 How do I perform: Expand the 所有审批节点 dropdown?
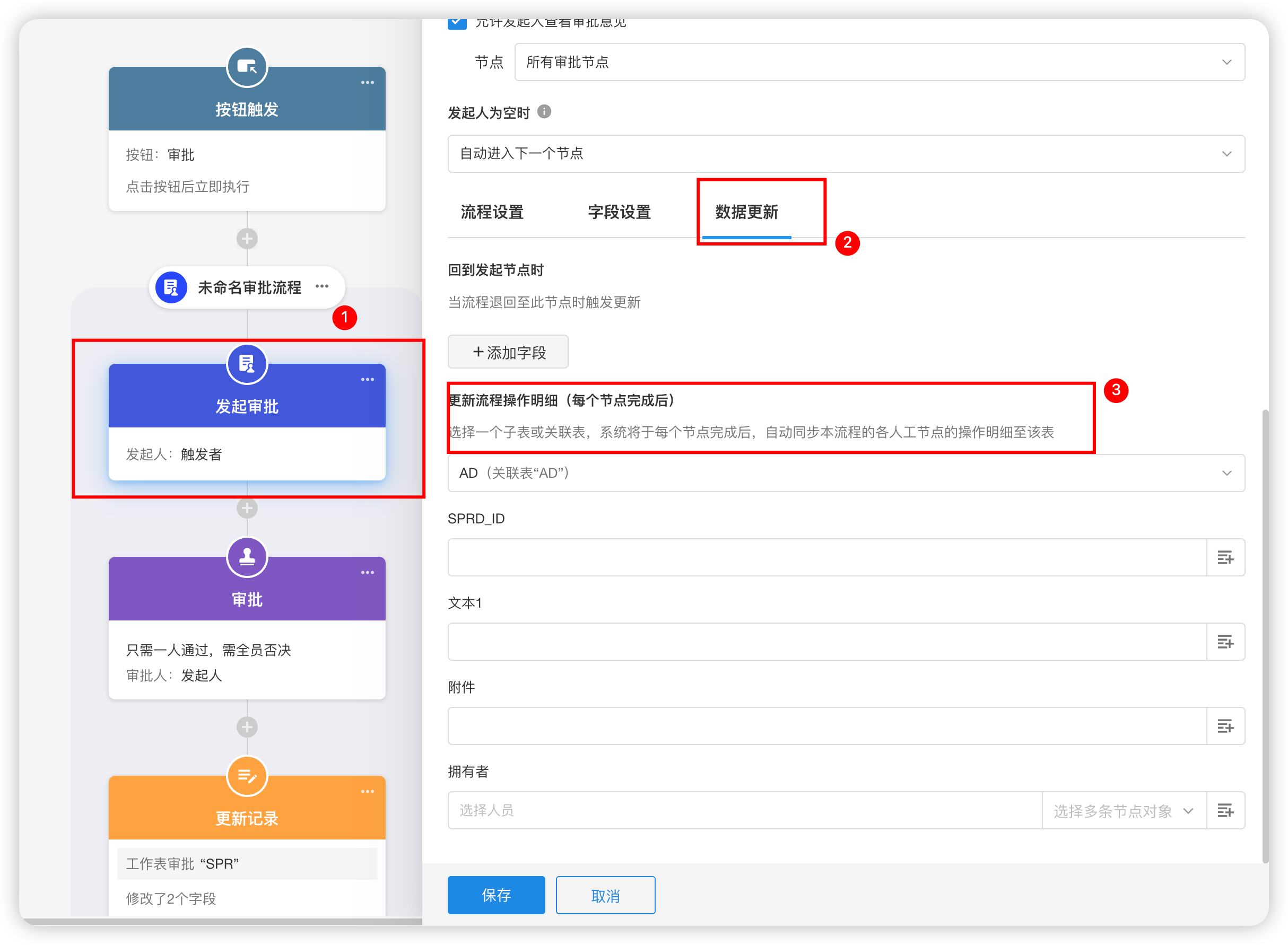click(879, 62)
